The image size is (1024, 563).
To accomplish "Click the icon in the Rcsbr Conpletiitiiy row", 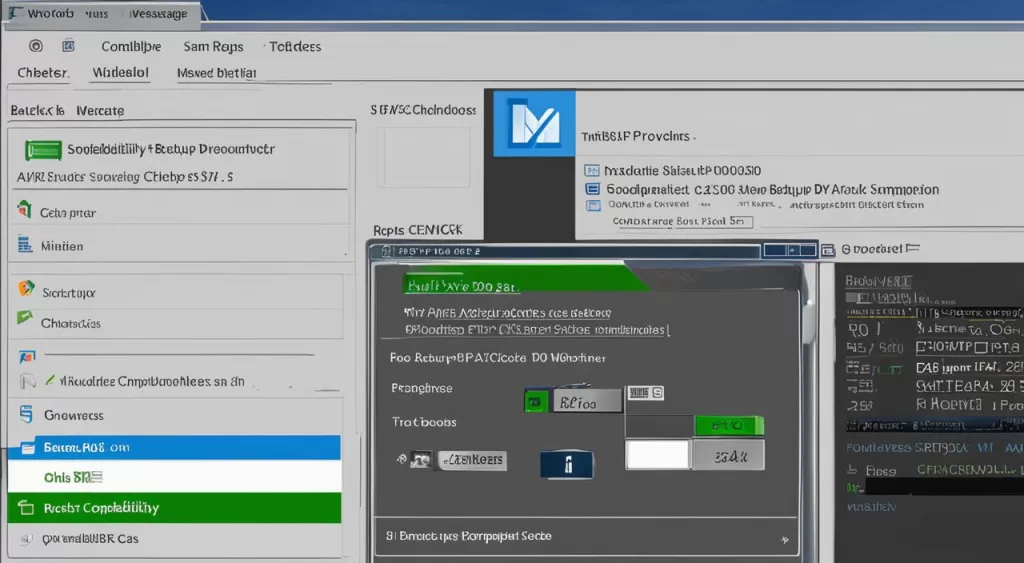I will pos(26,507).
